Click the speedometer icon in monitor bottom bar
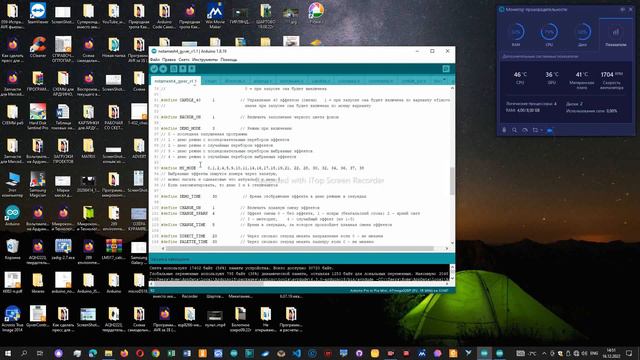Screen dimensions: 640x360 click(525, 130)
